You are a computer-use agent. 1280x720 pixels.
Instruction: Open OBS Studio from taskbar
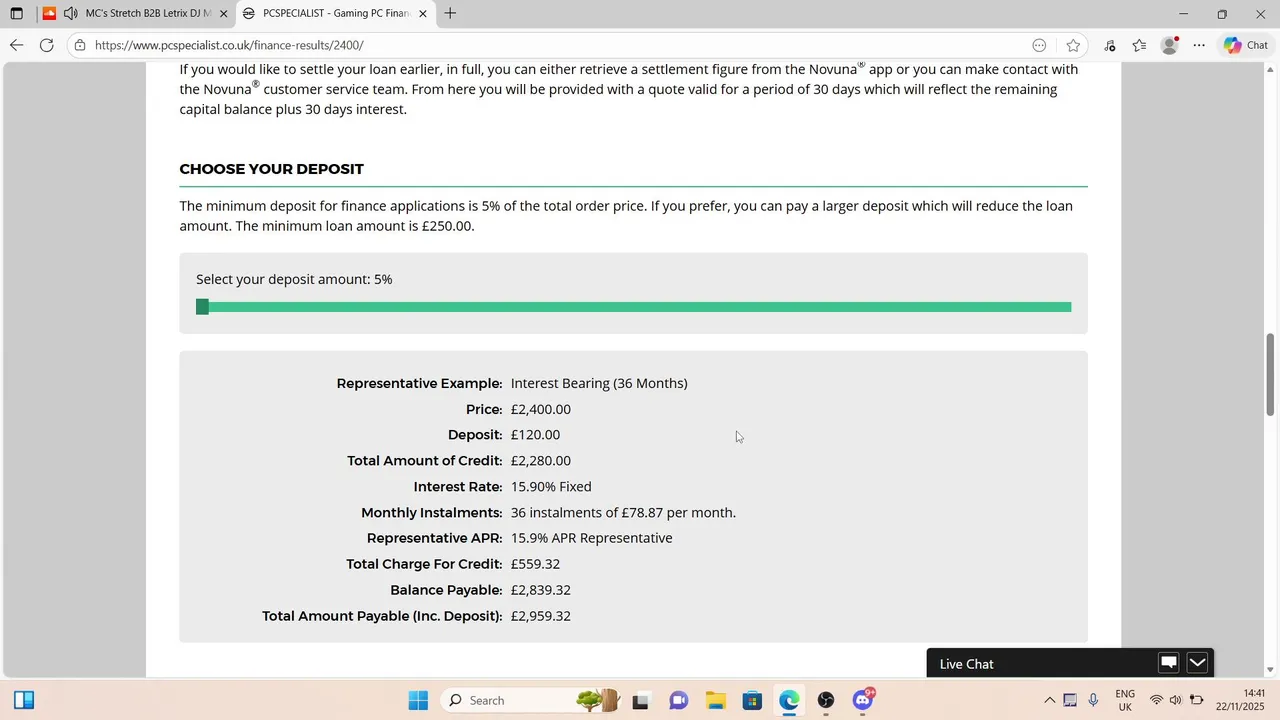(826, 700)
